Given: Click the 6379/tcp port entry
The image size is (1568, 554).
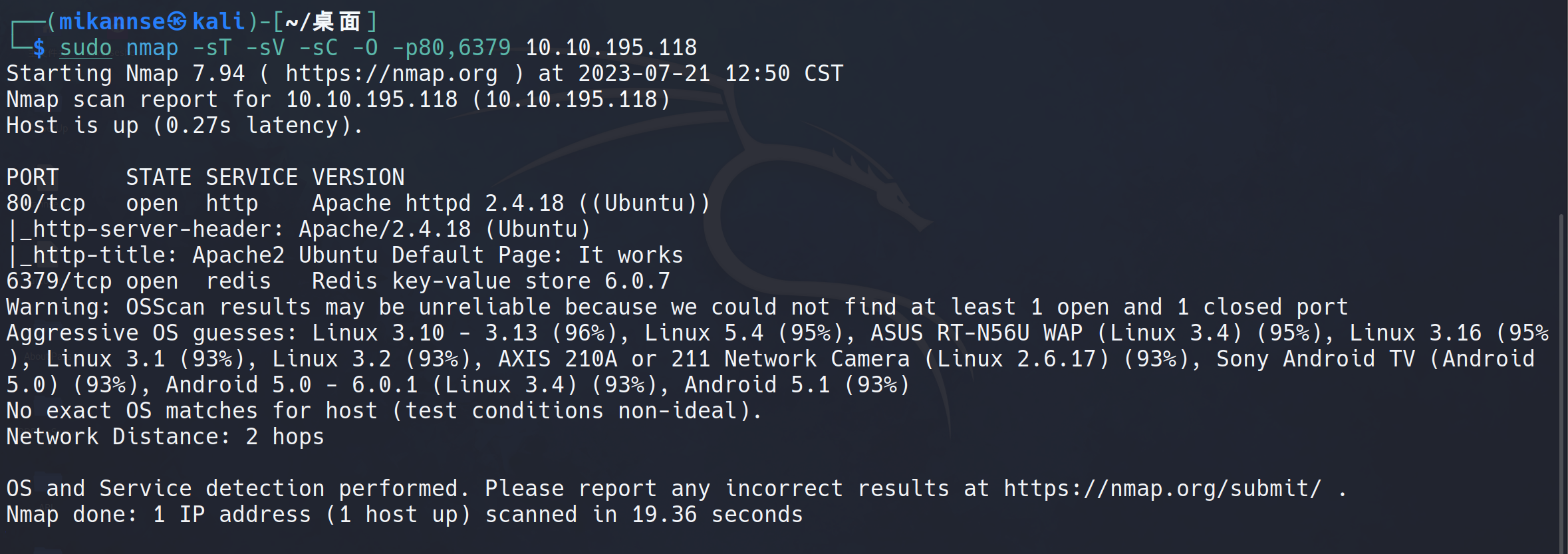Looking at the screenshot, I should coord(59,281).
